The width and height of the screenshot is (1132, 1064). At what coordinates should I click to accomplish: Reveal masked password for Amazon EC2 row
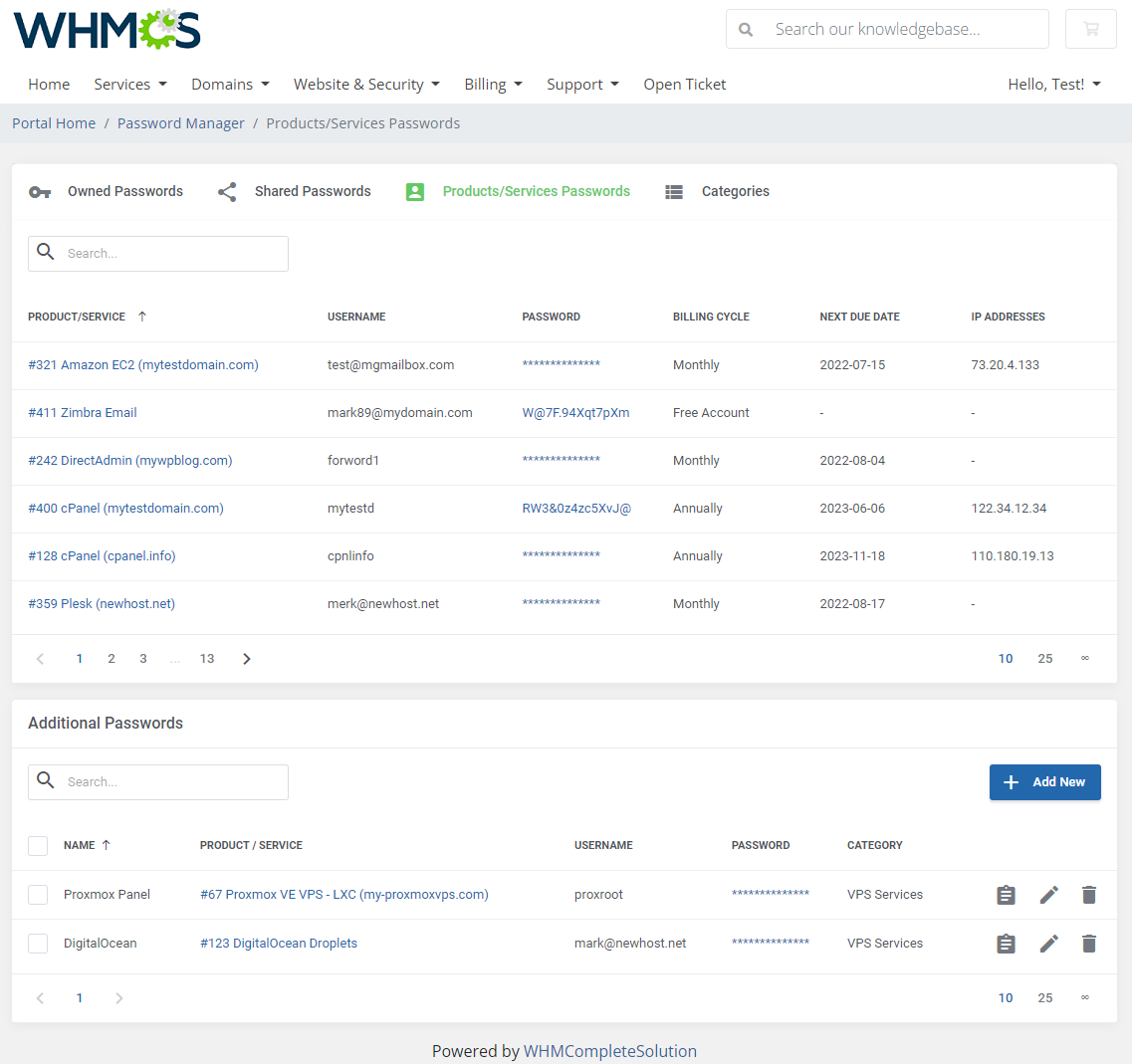(561, 364)
